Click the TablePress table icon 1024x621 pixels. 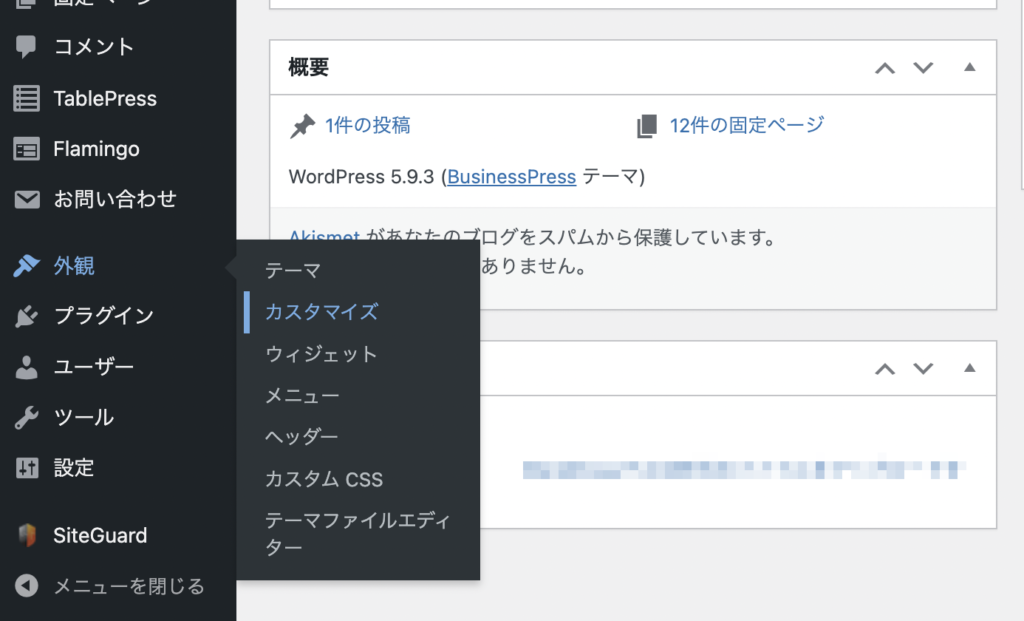click(x=27, y=98)
